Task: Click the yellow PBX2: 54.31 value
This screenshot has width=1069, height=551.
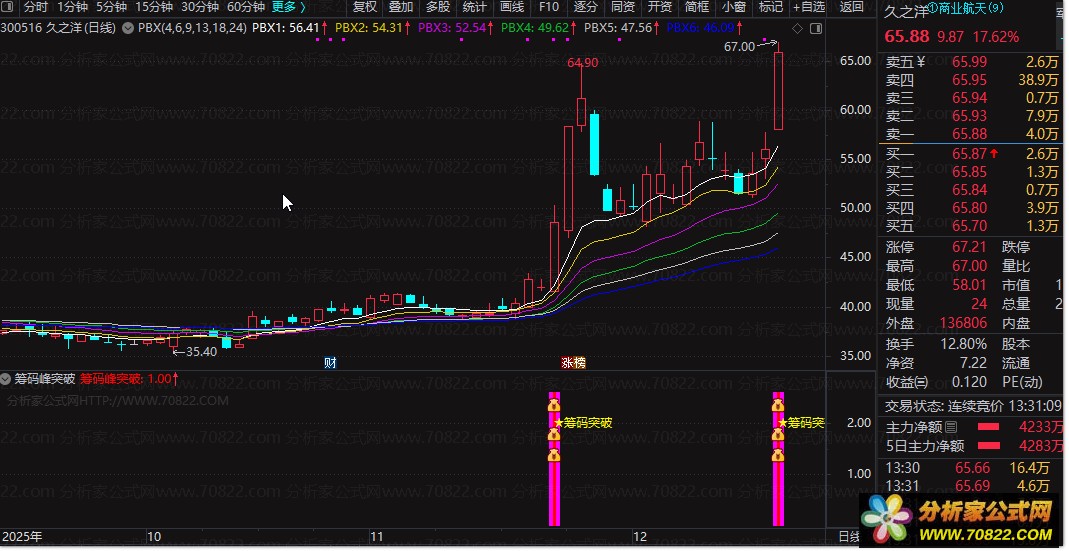Action: pos(367,29)
